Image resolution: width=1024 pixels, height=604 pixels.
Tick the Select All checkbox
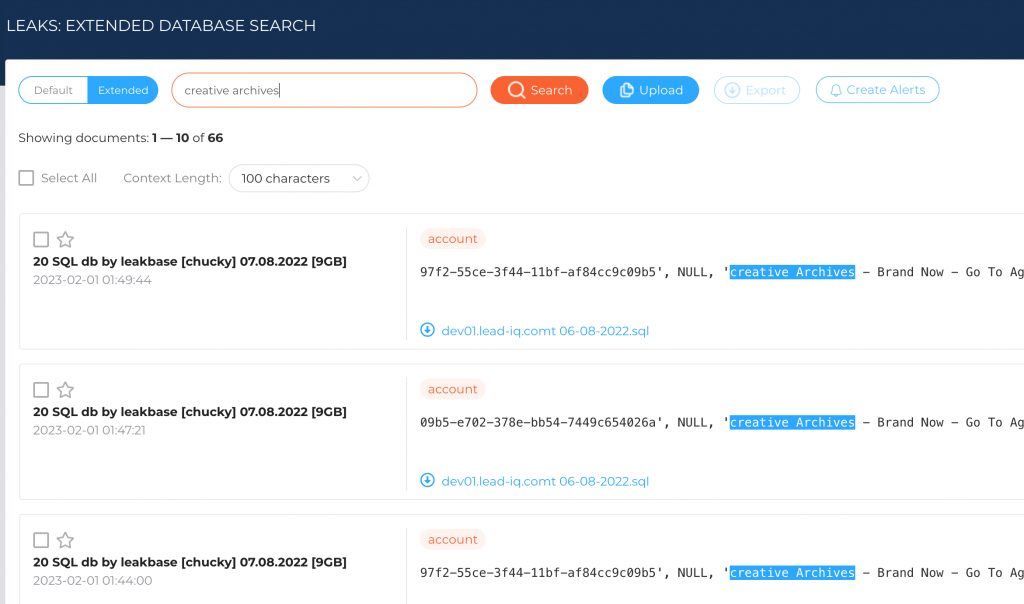point(26,178)
